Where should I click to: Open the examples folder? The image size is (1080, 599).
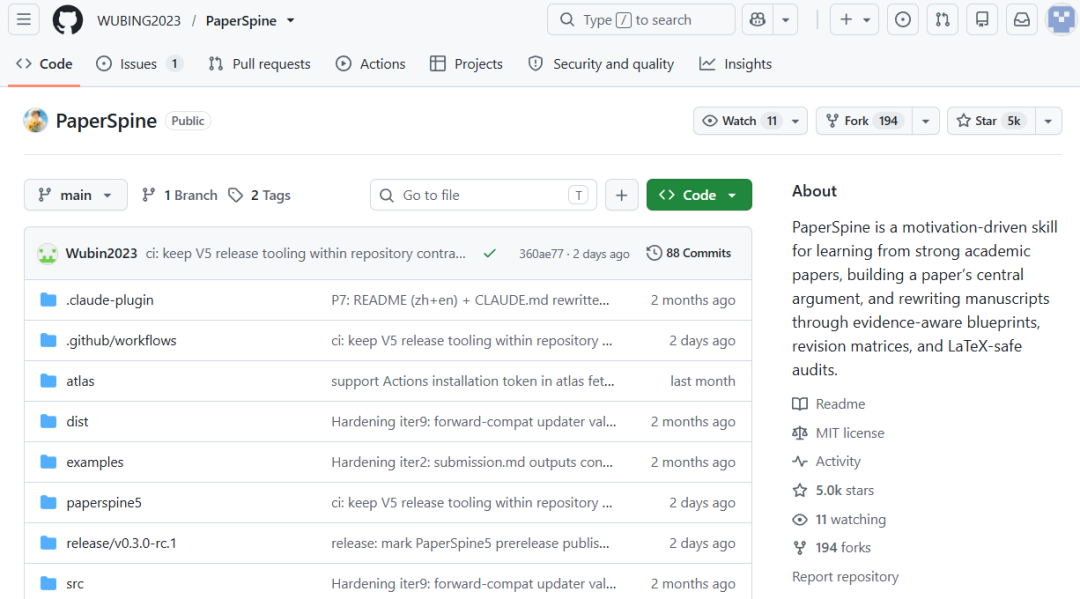(x=94, y=462)
